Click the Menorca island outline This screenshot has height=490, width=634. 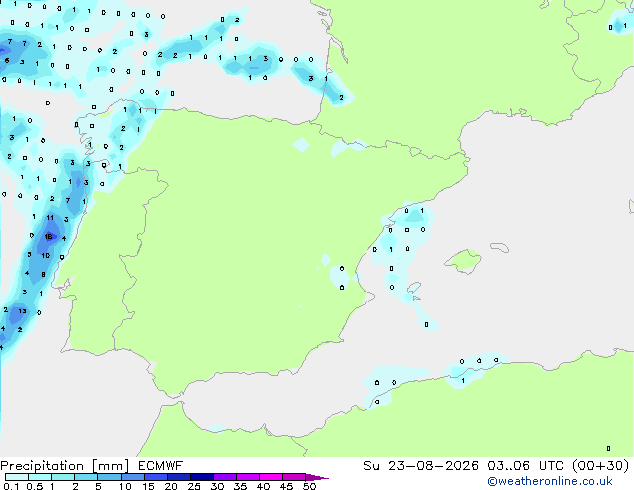click(500, 247)
